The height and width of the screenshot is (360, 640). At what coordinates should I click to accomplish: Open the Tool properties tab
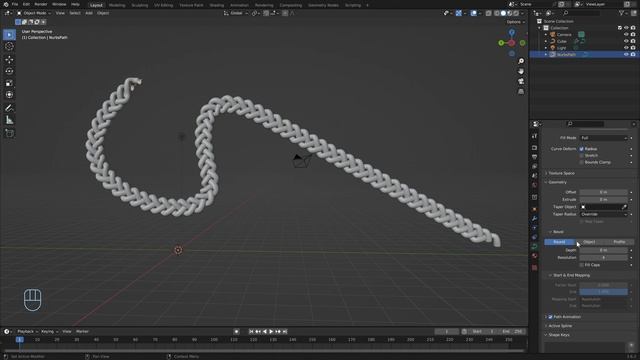534,136
